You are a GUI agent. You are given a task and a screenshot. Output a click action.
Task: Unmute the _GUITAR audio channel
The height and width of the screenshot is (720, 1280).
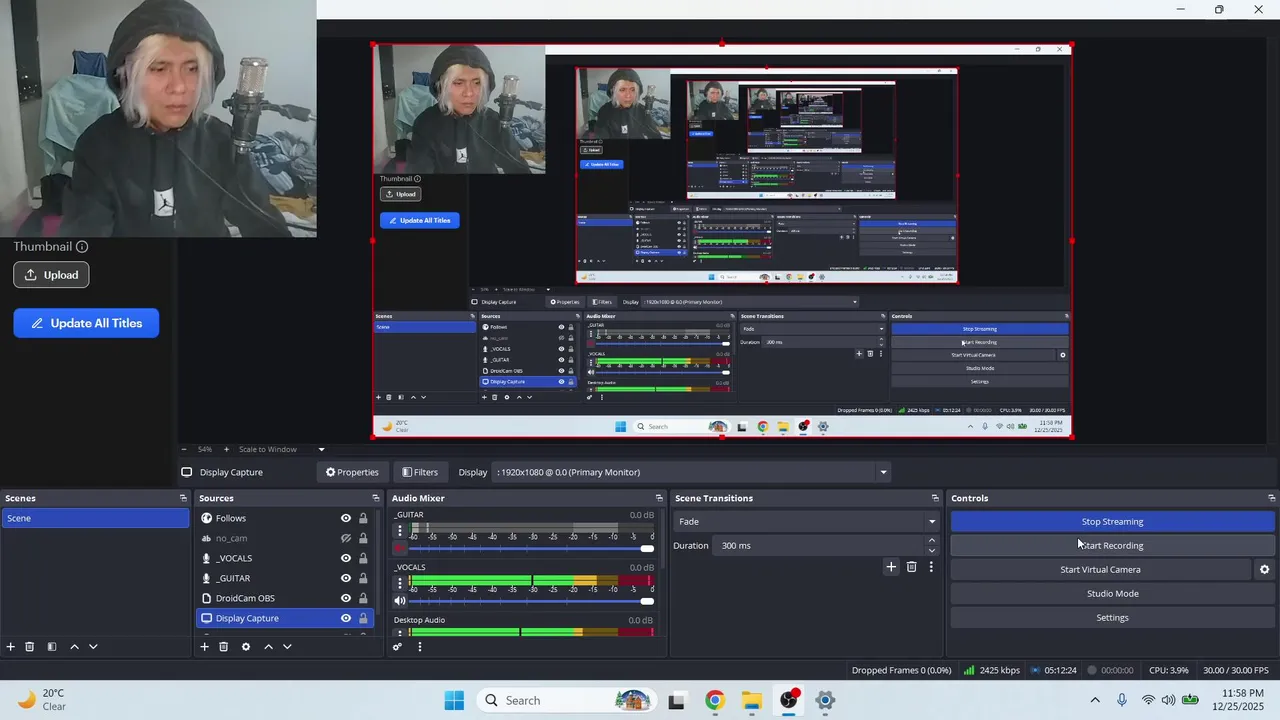(400, 548)
